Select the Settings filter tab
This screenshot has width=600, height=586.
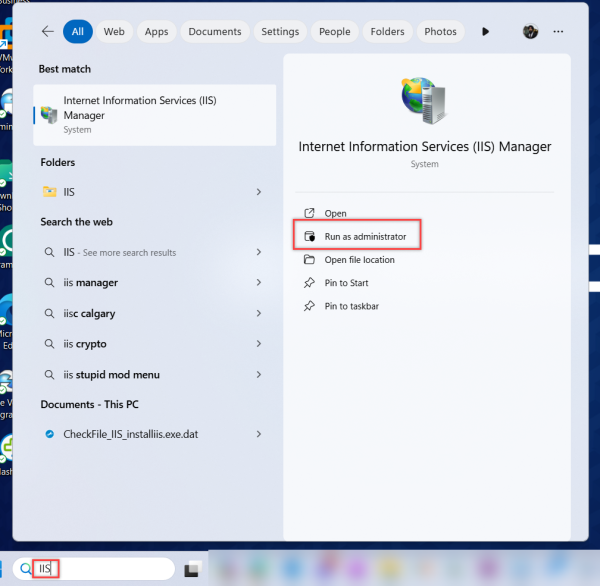pyautogui.click(x=280, y=32)
